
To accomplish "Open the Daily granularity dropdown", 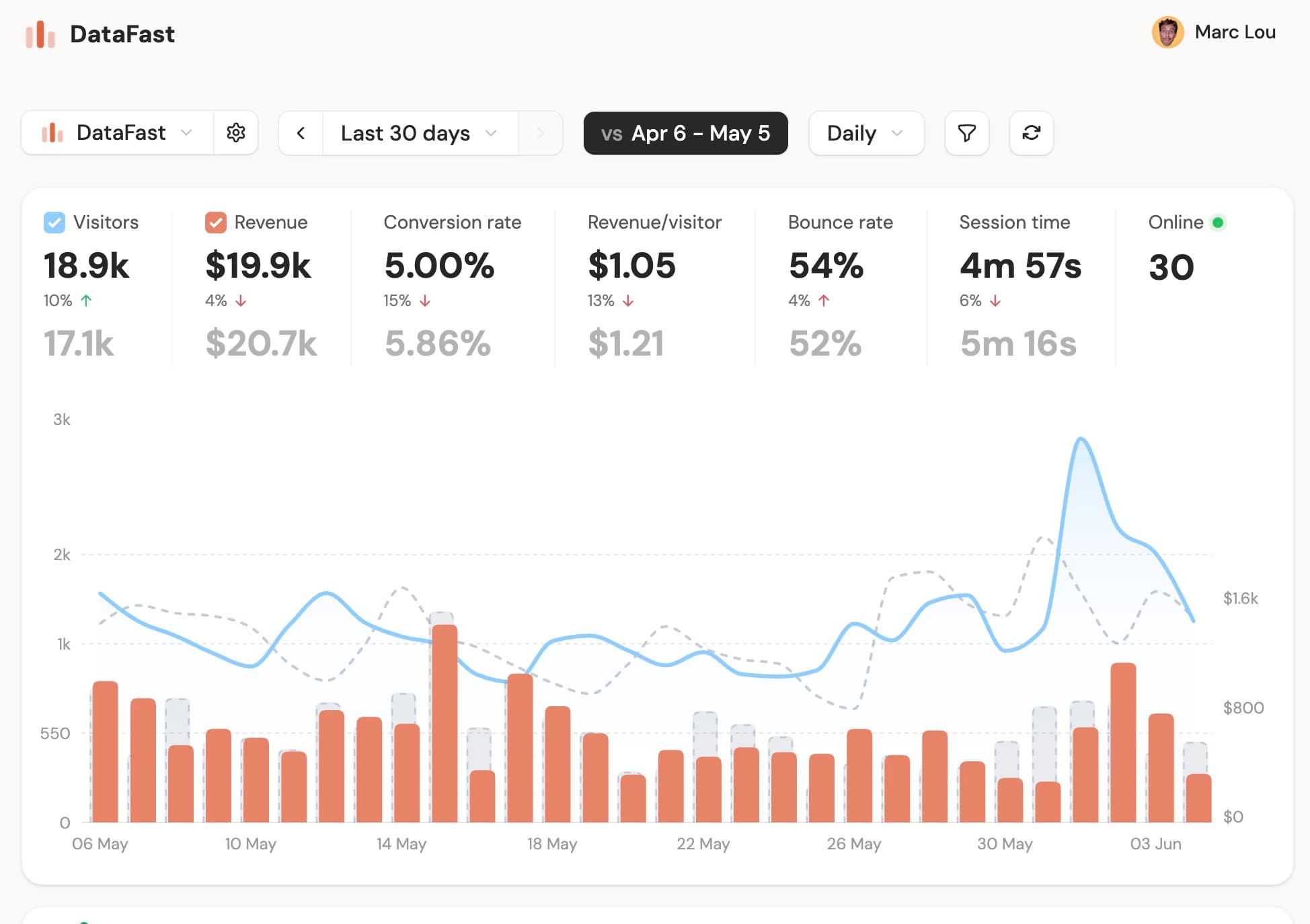I will pos(866,133).
